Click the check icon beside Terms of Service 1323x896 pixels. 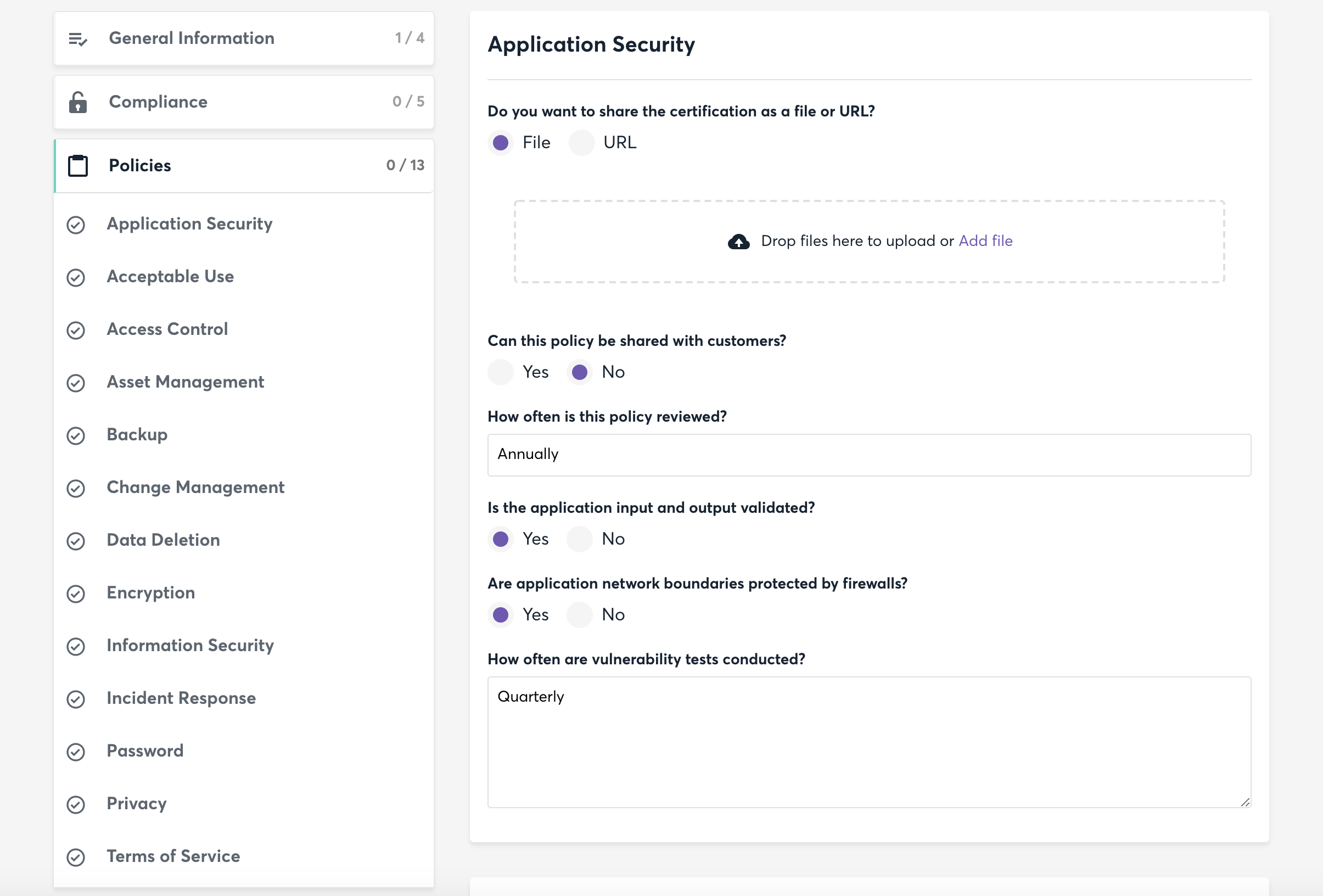pos(76,857)
